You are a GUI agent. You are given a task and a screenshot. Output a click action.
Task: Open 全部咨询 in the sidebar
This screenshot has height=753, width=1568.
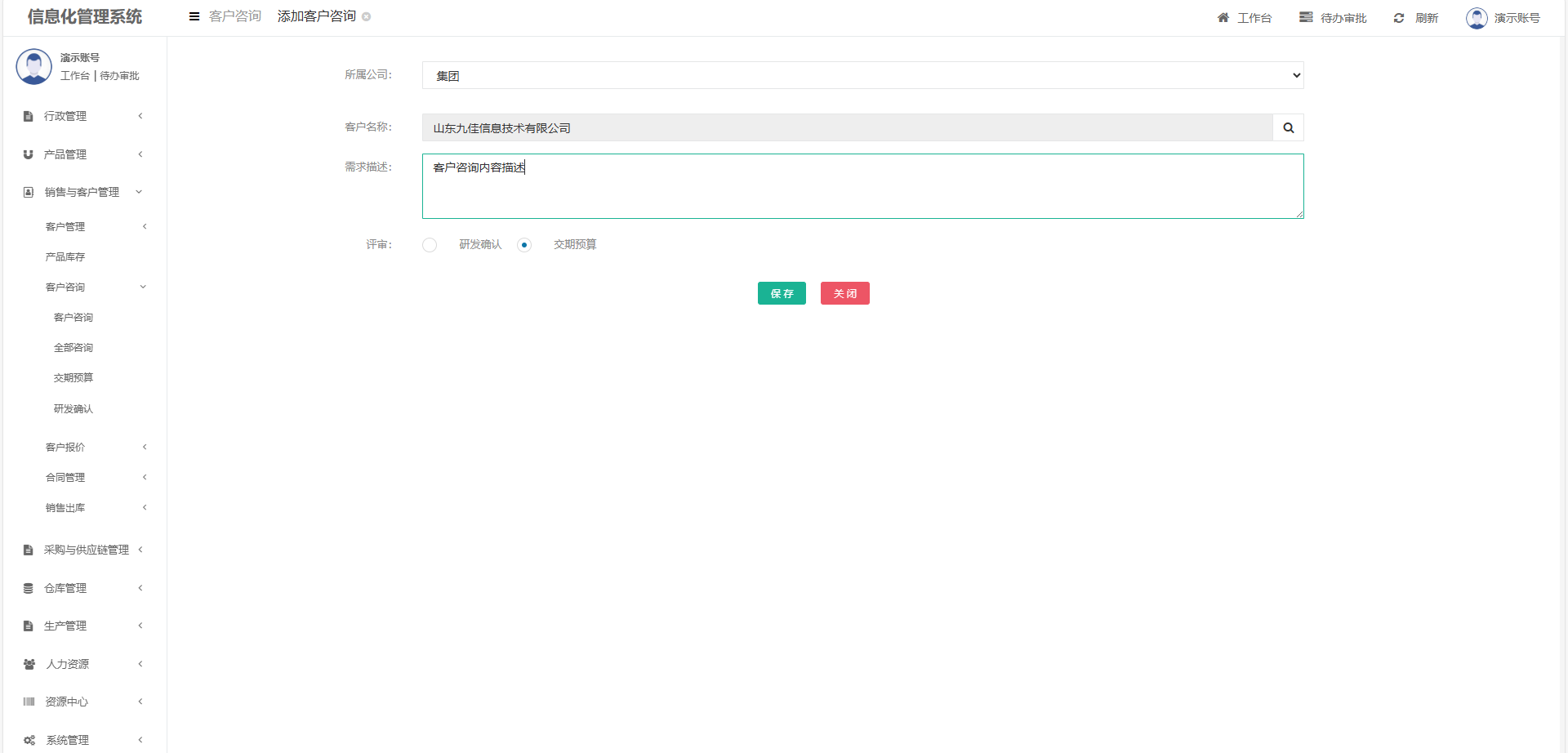point(73,347)
